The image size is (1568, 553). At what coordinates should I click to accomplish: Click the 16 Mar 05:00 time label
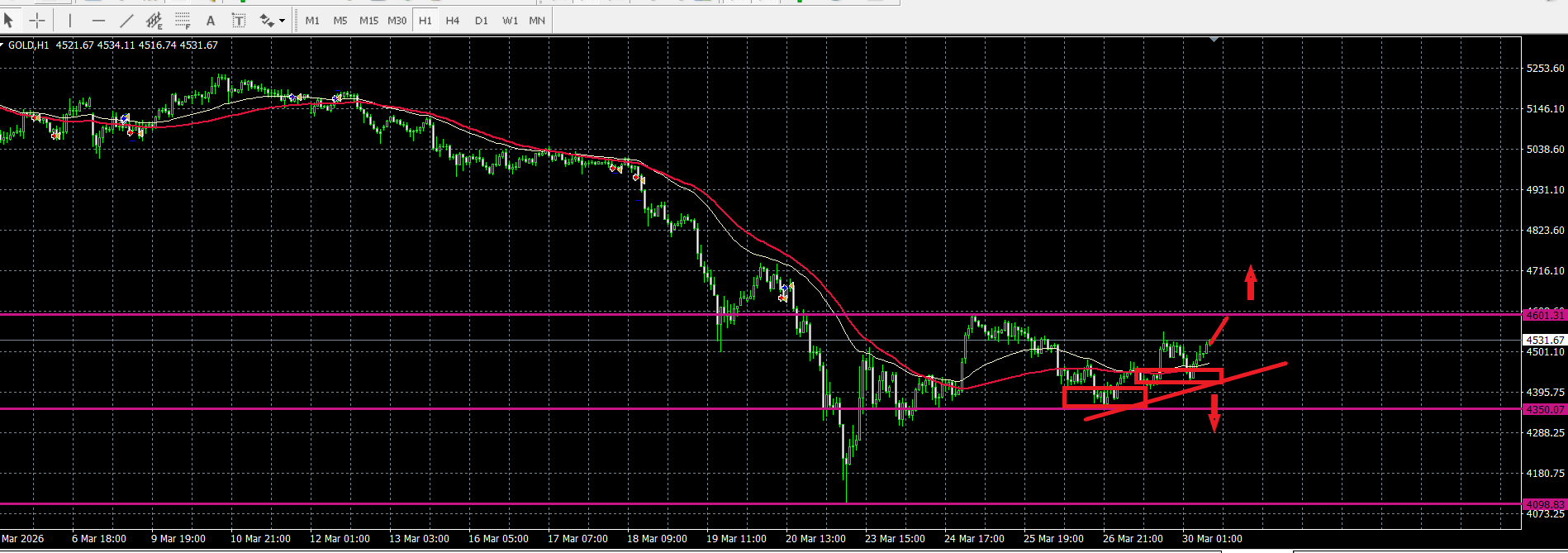click(498, 539)
